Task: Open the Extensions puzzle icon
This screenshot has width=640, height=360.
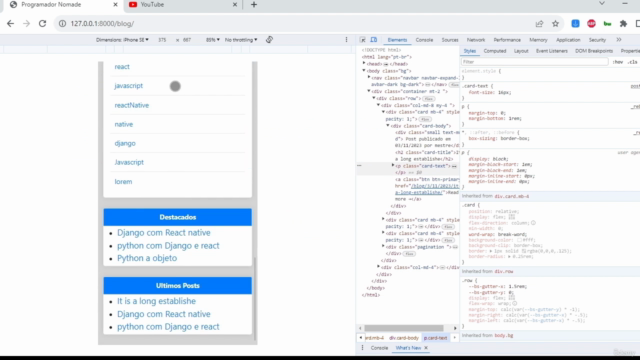Action: tap(623, 24)
